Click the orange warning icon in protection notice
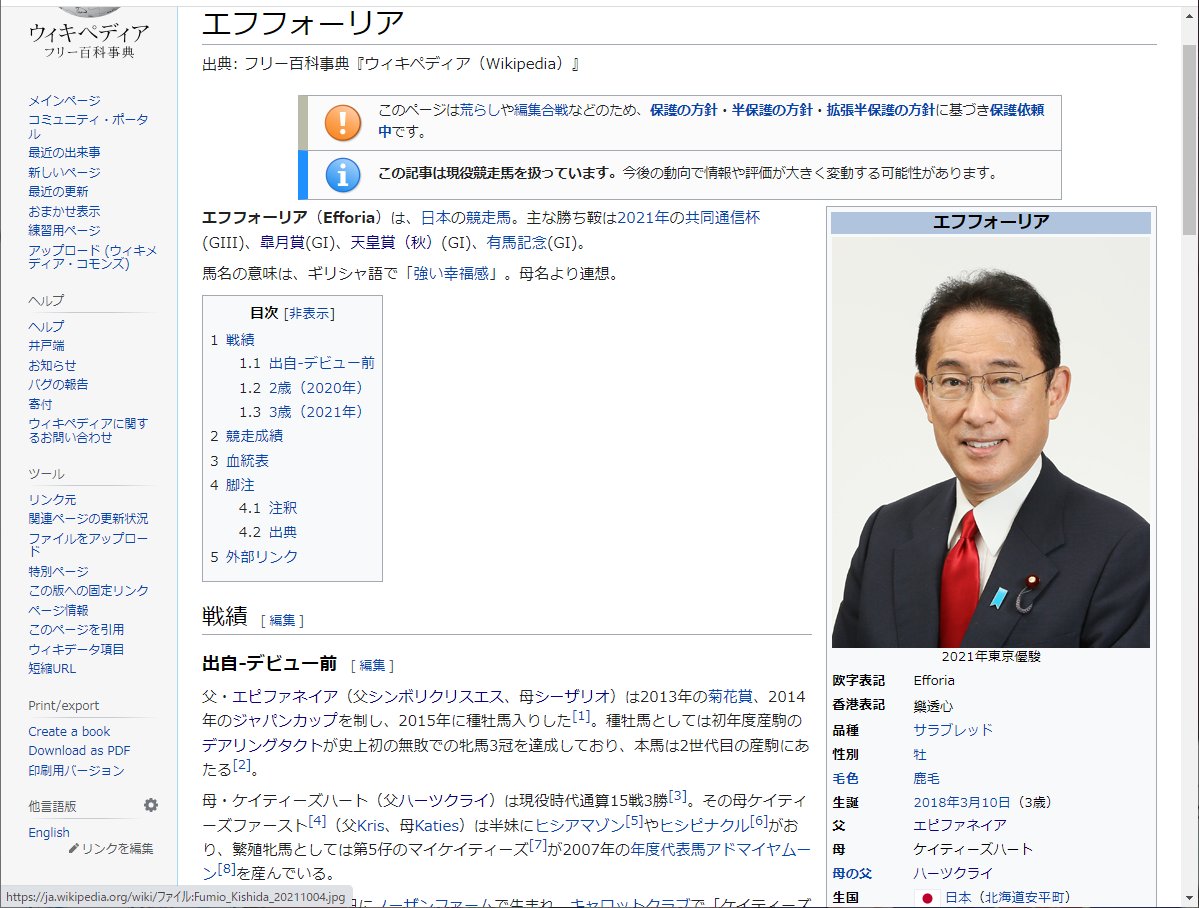The height and width of the screenshot is (908, 1199). (343, 123)
